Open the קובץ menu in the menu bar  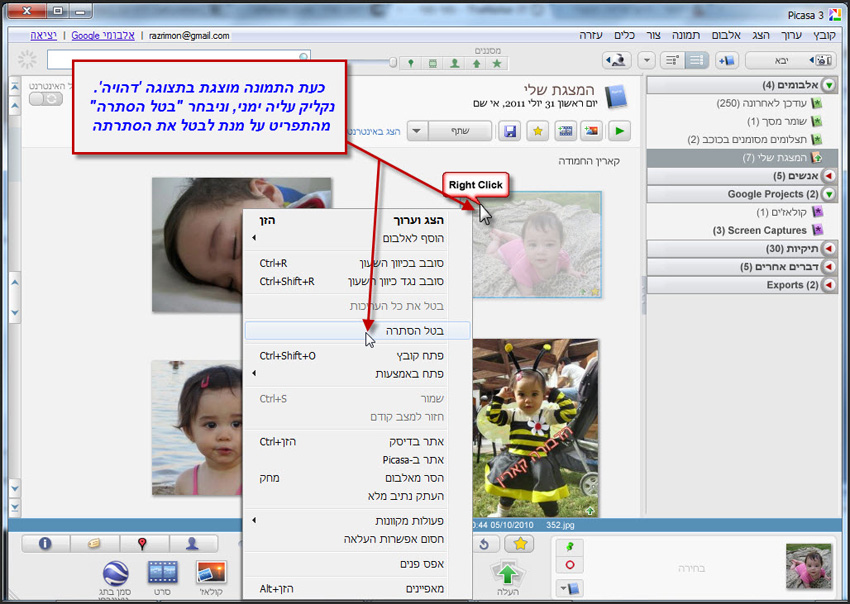point(824,35)
